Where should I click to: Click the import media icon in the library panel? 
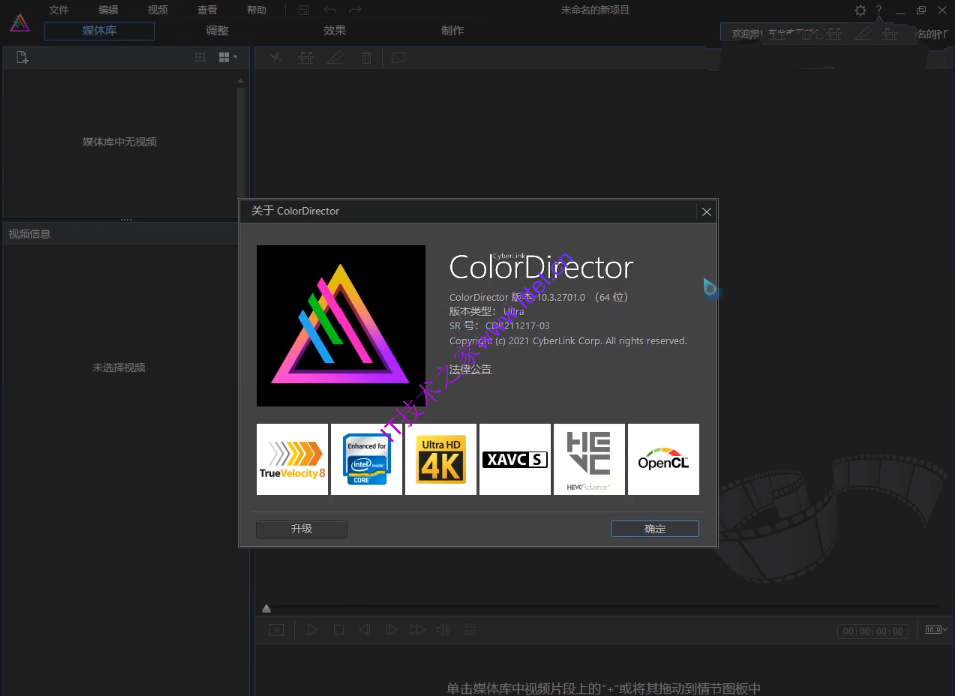(22, 58)
